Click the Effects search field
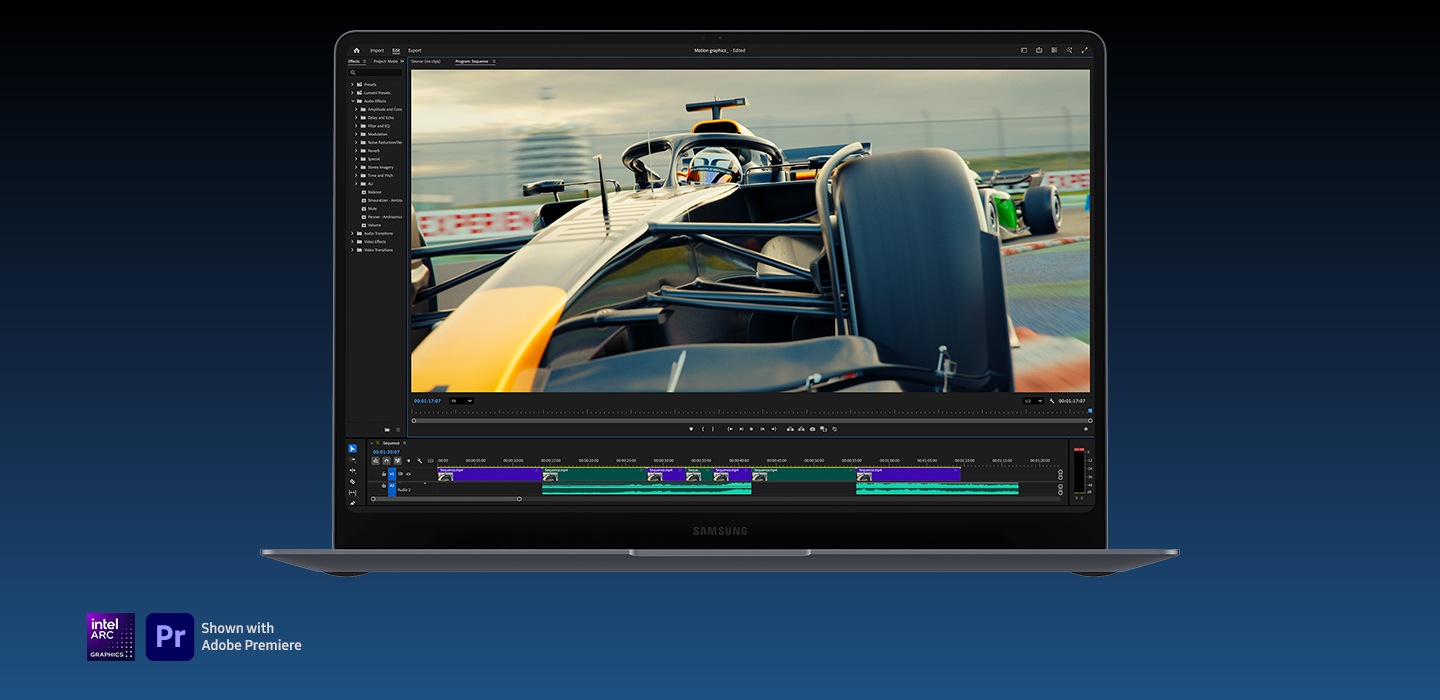The image size is (1440, 700). pyautogui.click(x=376, y=73)
